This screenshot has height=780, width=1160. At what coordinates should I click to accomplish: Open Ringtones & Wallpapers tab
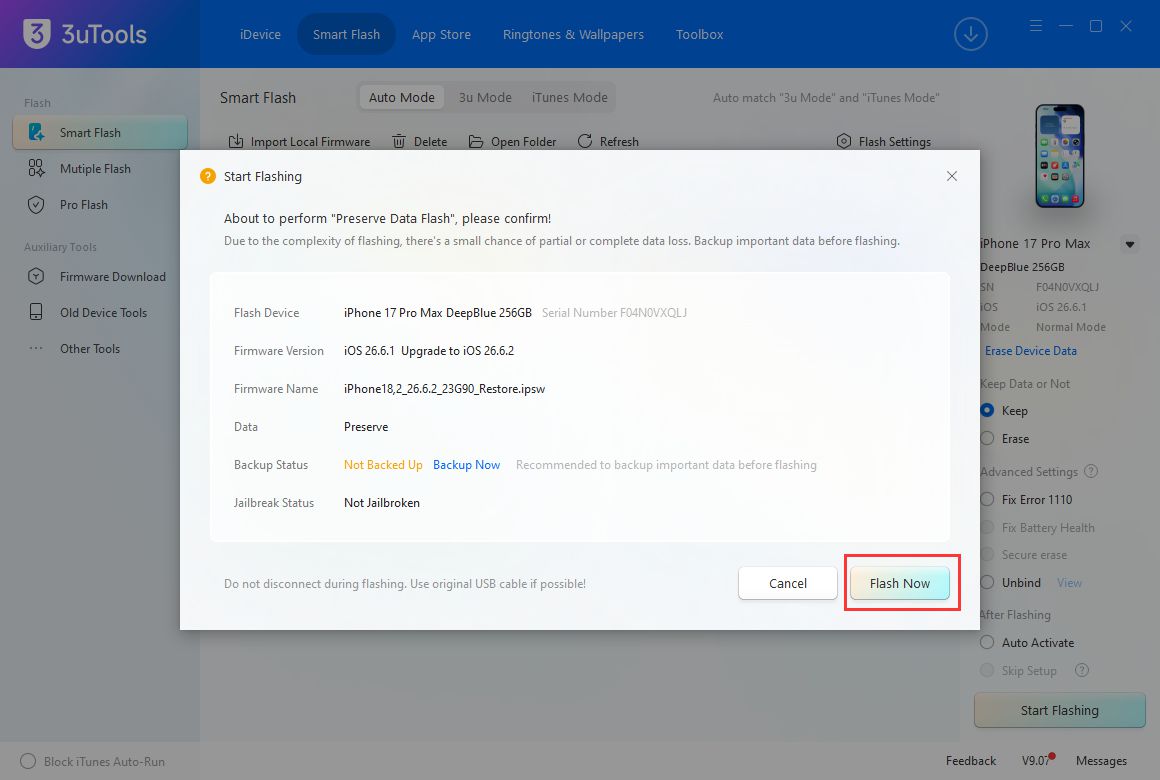573,34
